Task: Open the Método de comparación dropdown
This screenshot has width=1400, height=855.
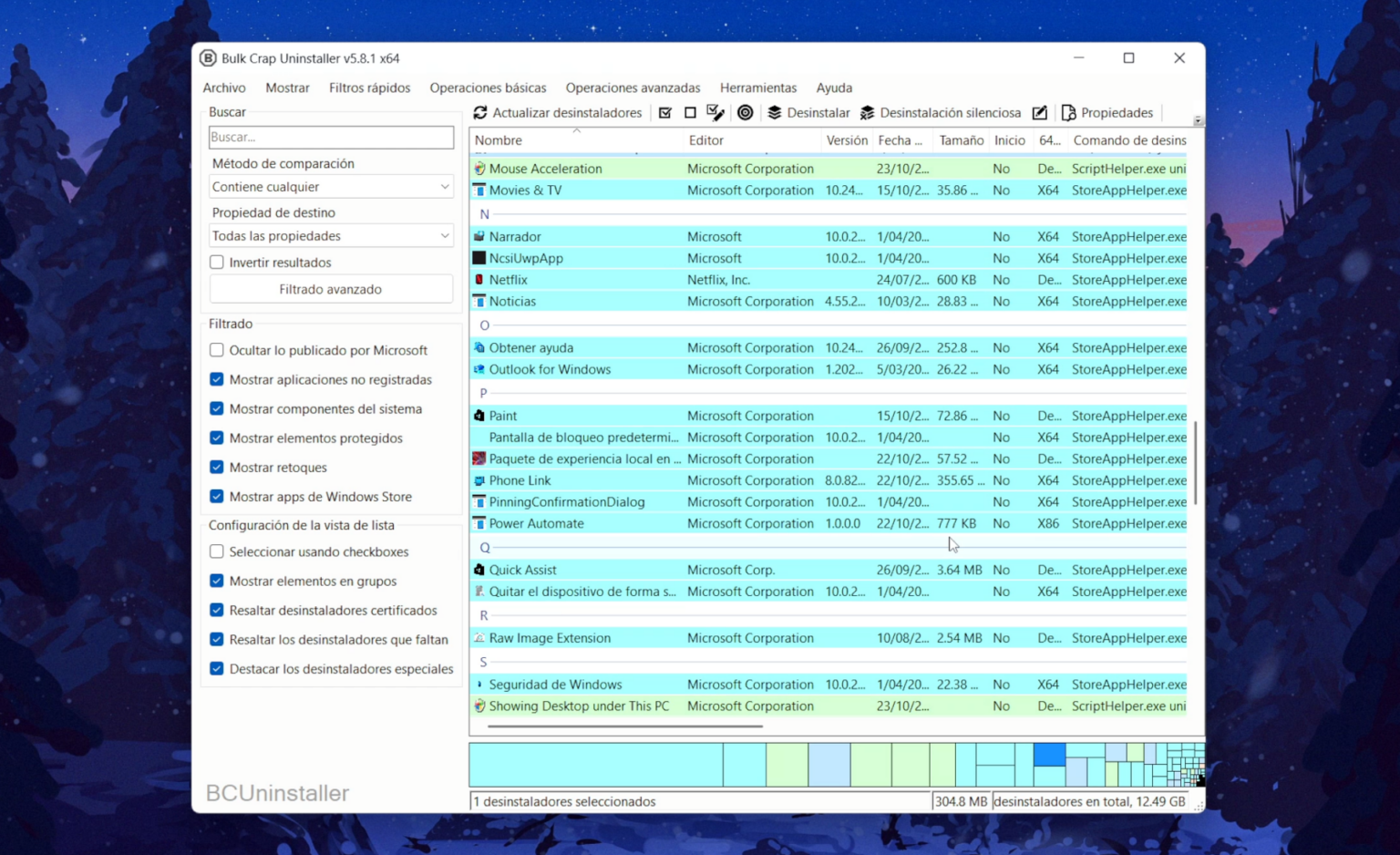Action: pyautogui.click(x=445, y=186)
